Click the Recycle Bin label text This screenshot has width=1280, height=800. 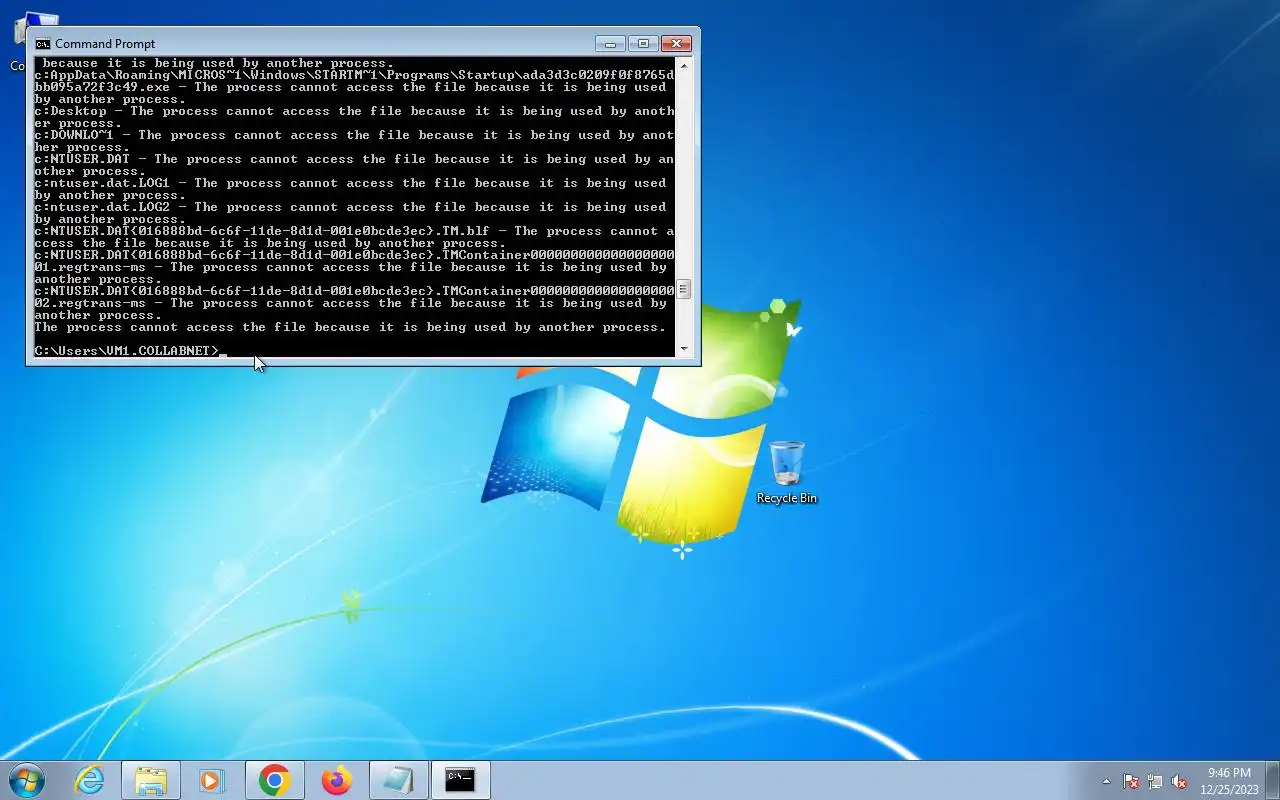pos(787,498)
